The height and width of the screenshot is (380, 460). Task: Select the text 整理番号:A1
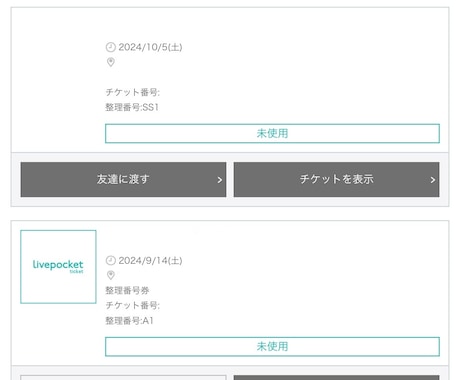(x=129, y=321)
